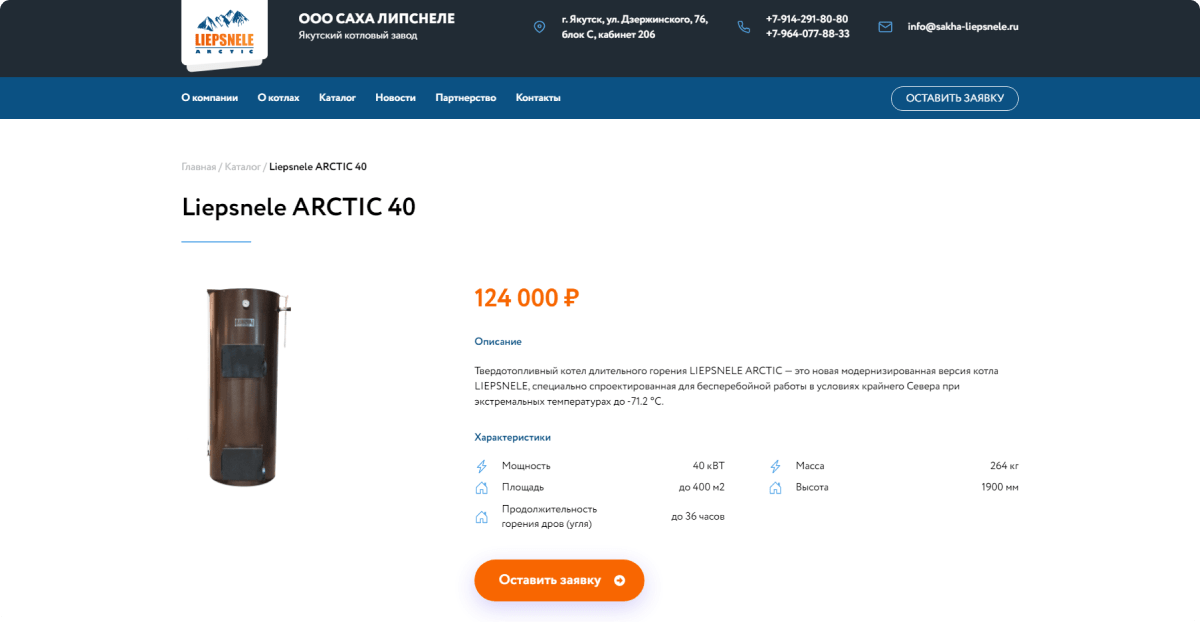Viewport: 1200px width, 622px height.
Task: Click the 264 кг mass value
Action: point(1004,466)
